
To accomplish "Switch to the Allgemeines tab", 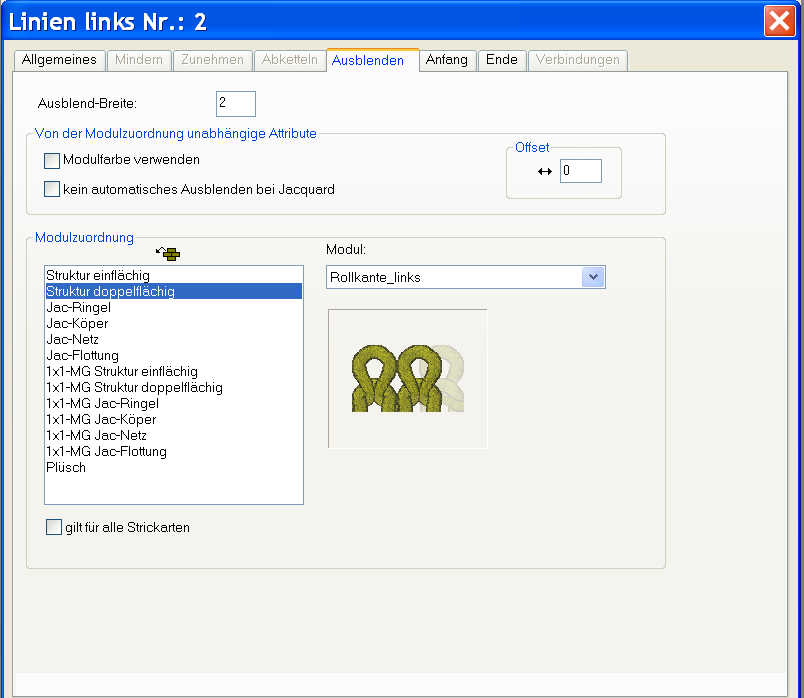I will (59, 60).
